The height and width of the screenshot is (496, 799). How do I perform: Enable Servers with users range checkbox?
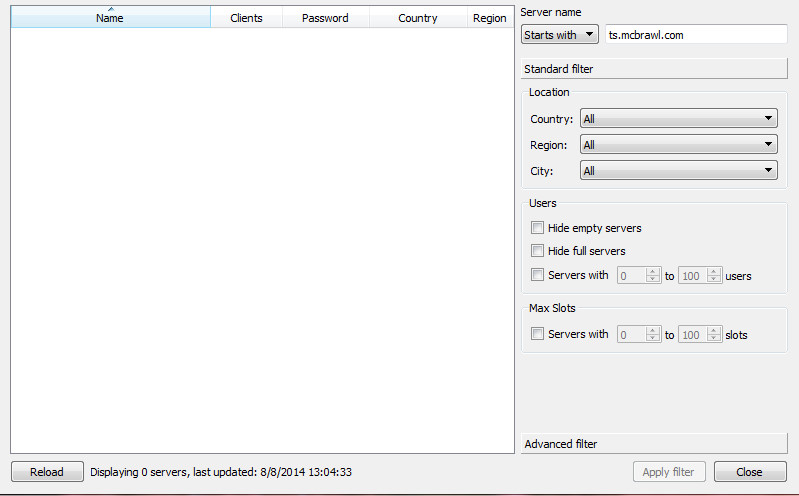pos(538,275)
